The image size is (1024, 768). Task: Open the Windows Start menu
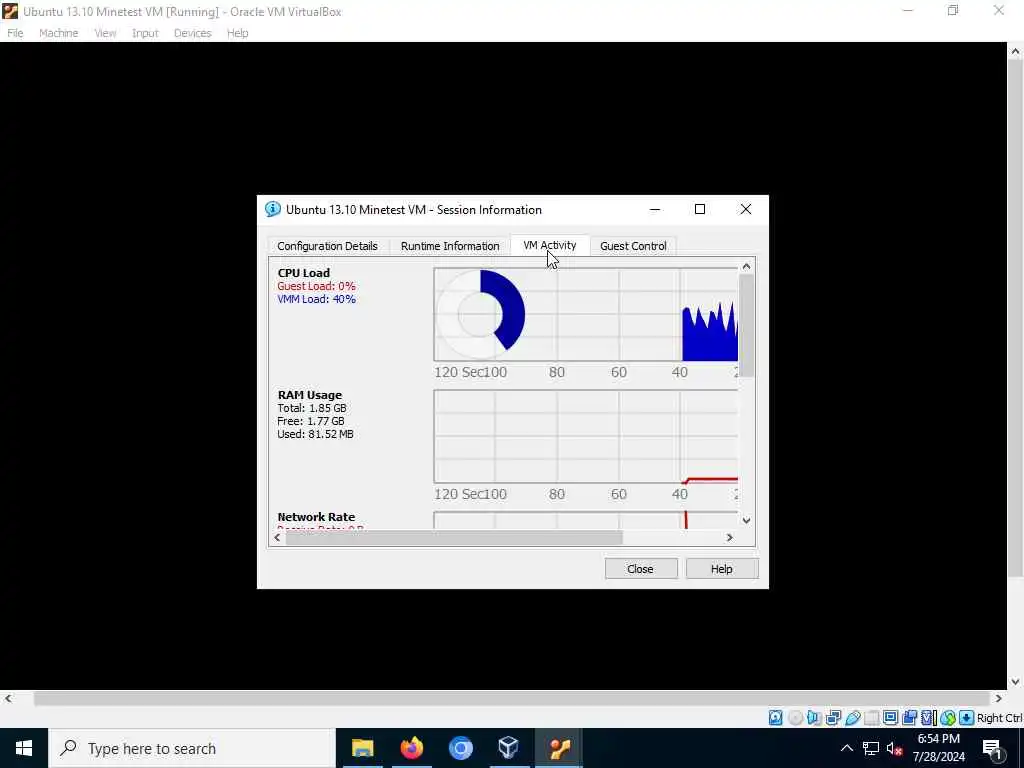pos(24,748)
